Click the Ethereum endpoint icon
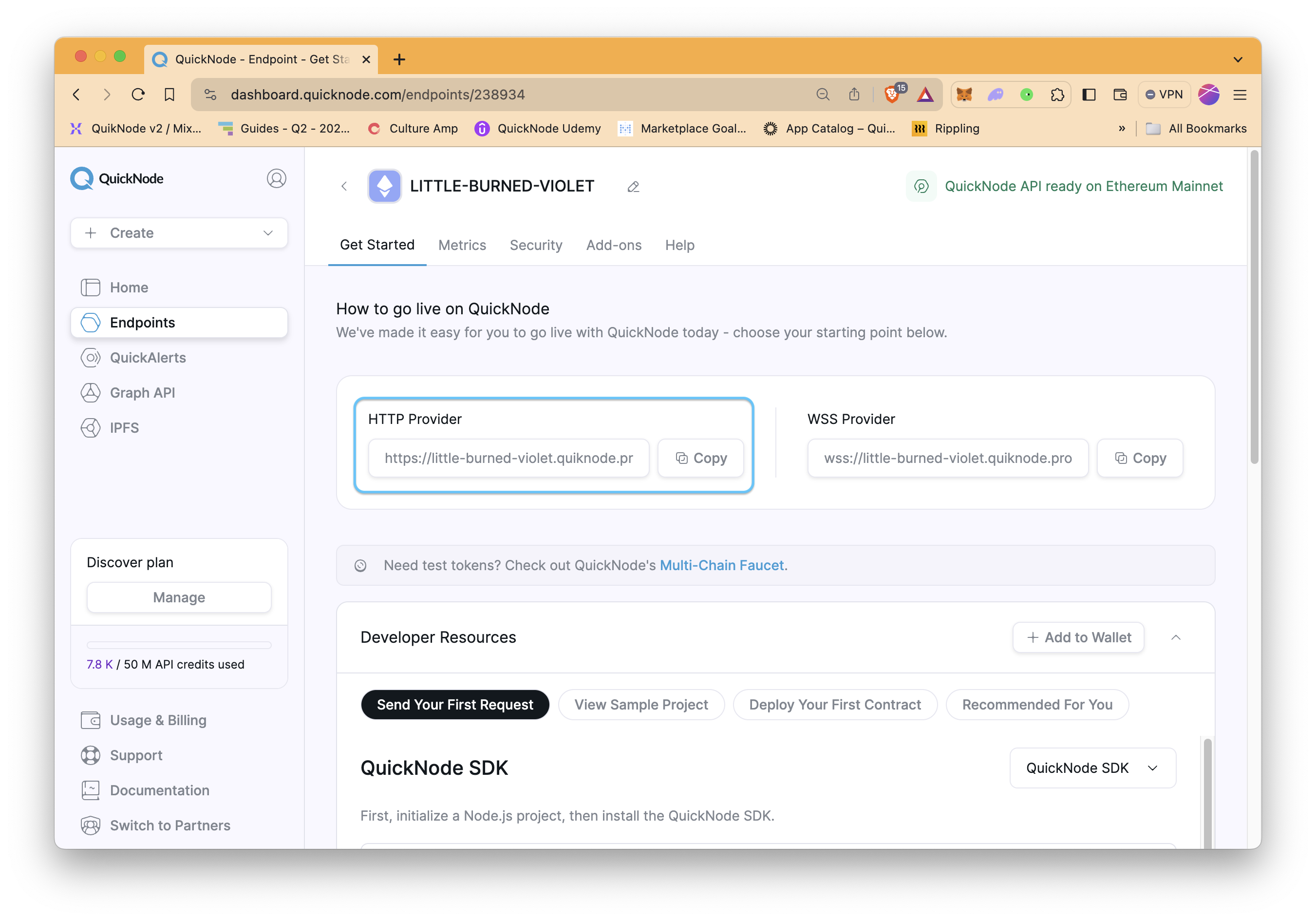Viewport: 1316px width, 921px height. coord(384,186)
